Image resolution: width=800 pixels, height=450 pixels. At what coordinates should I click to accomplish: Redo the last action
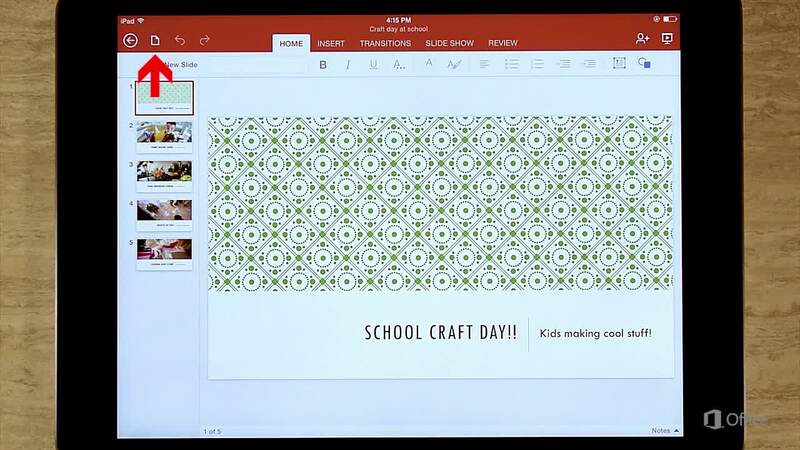point(205,40)
